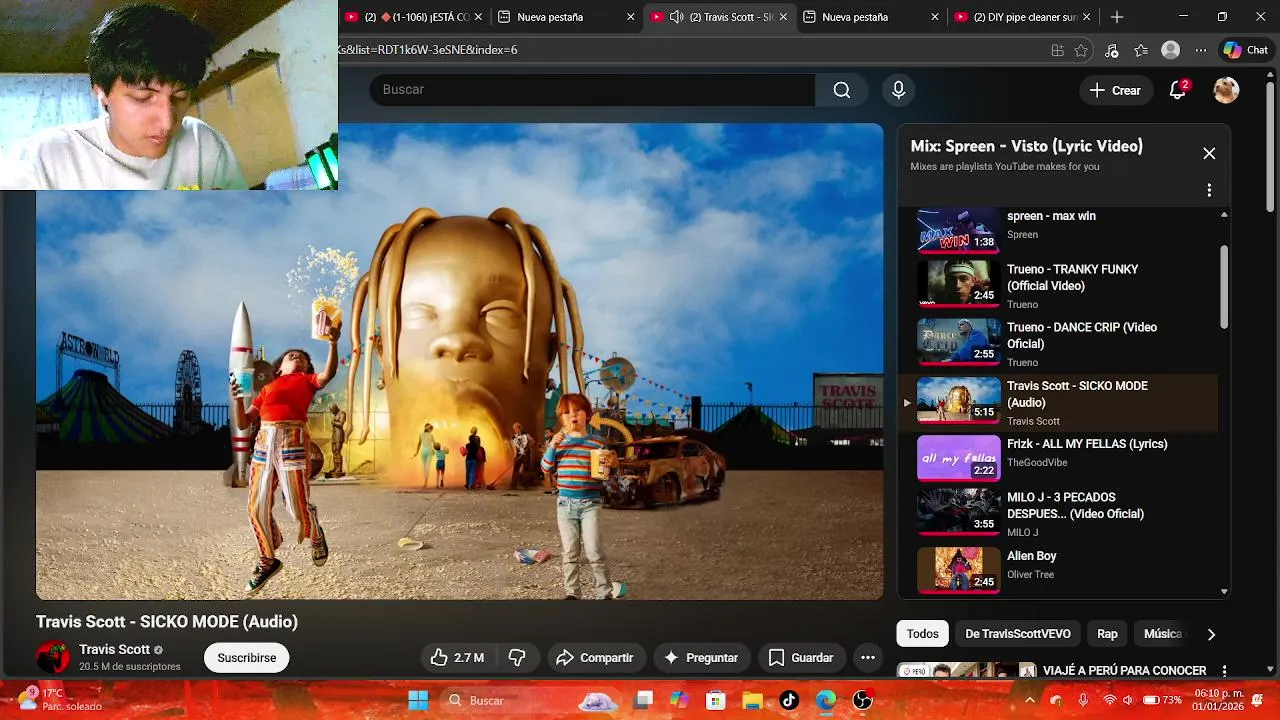Screen dimensions: 1280x720
Task: Mute the Travis Scott tab via speaker icon
Action: pyautogui.click(x=676, y=17)
